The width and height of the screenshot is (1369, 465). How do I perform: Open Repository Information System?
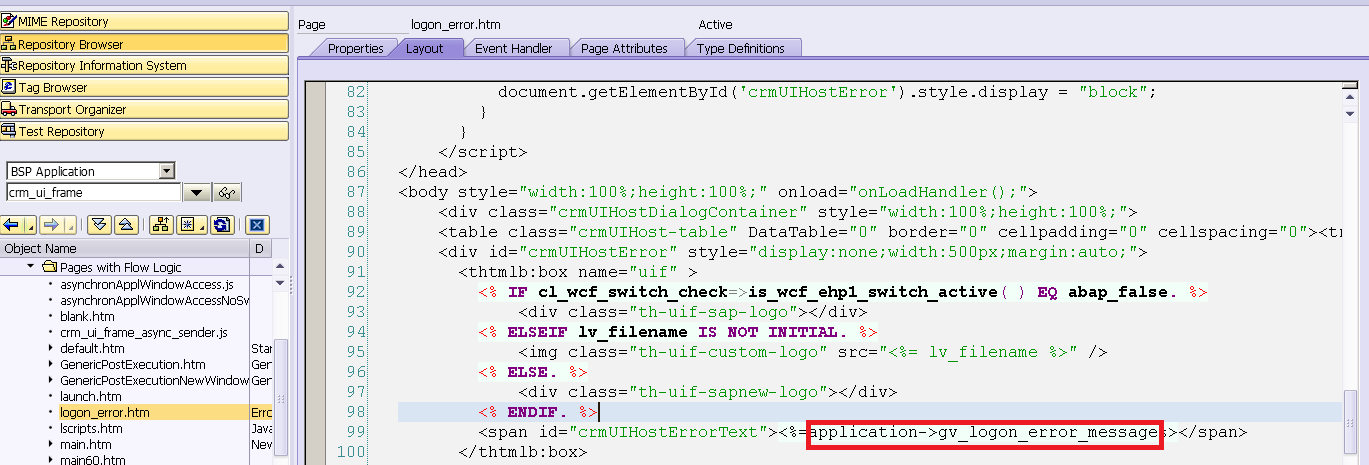click(x=145, y=65)
